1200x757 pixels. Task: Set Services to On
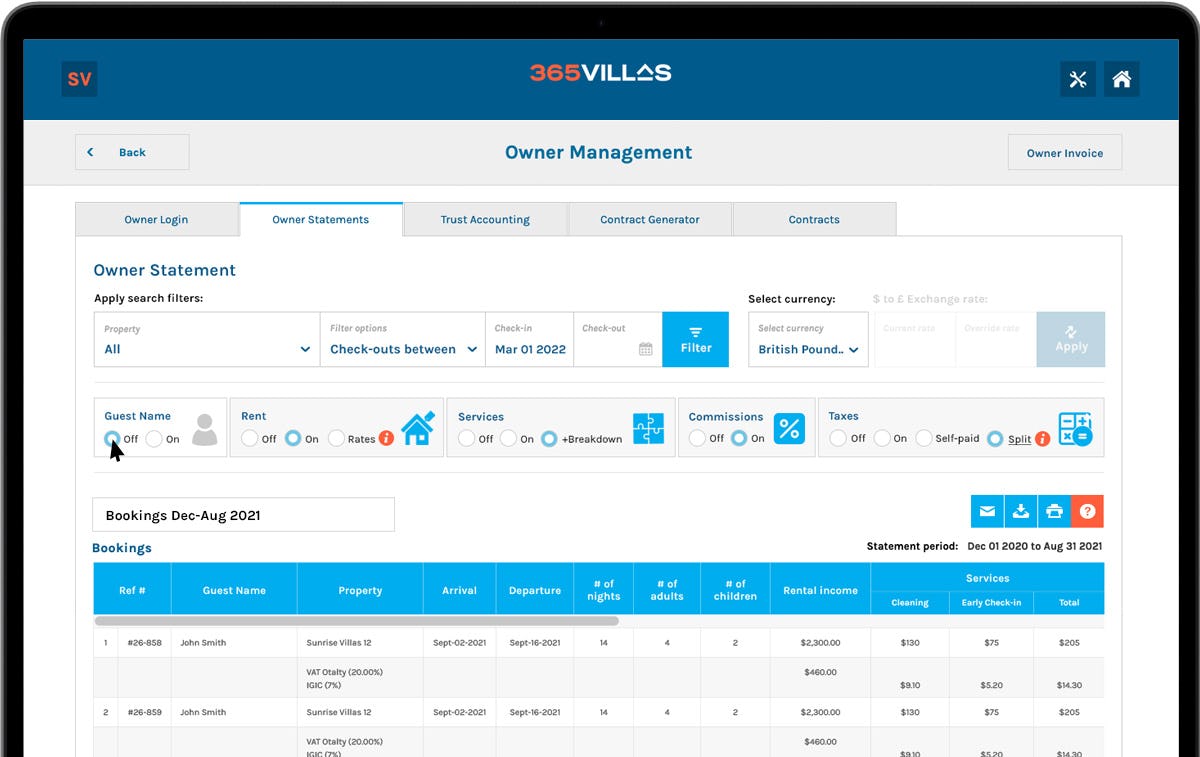coord(508,438)
